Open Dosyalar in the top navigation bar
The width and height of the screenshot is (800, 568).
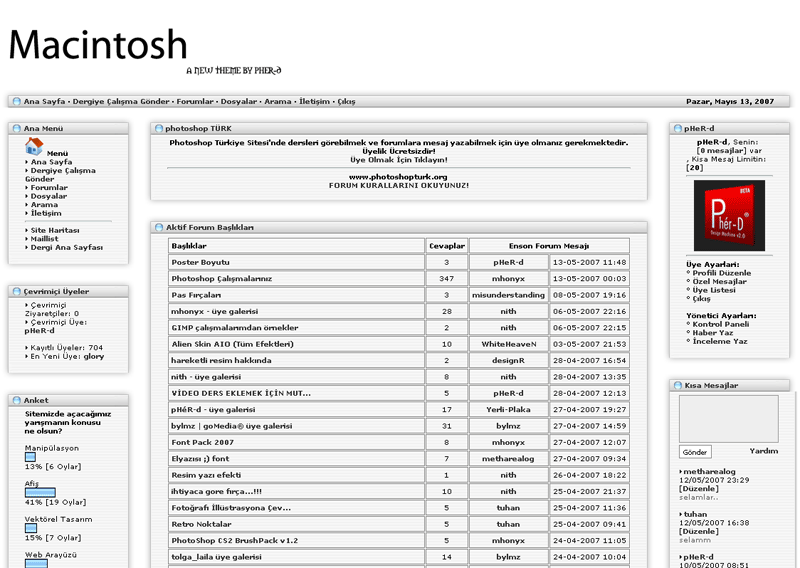tap(239, 102)
